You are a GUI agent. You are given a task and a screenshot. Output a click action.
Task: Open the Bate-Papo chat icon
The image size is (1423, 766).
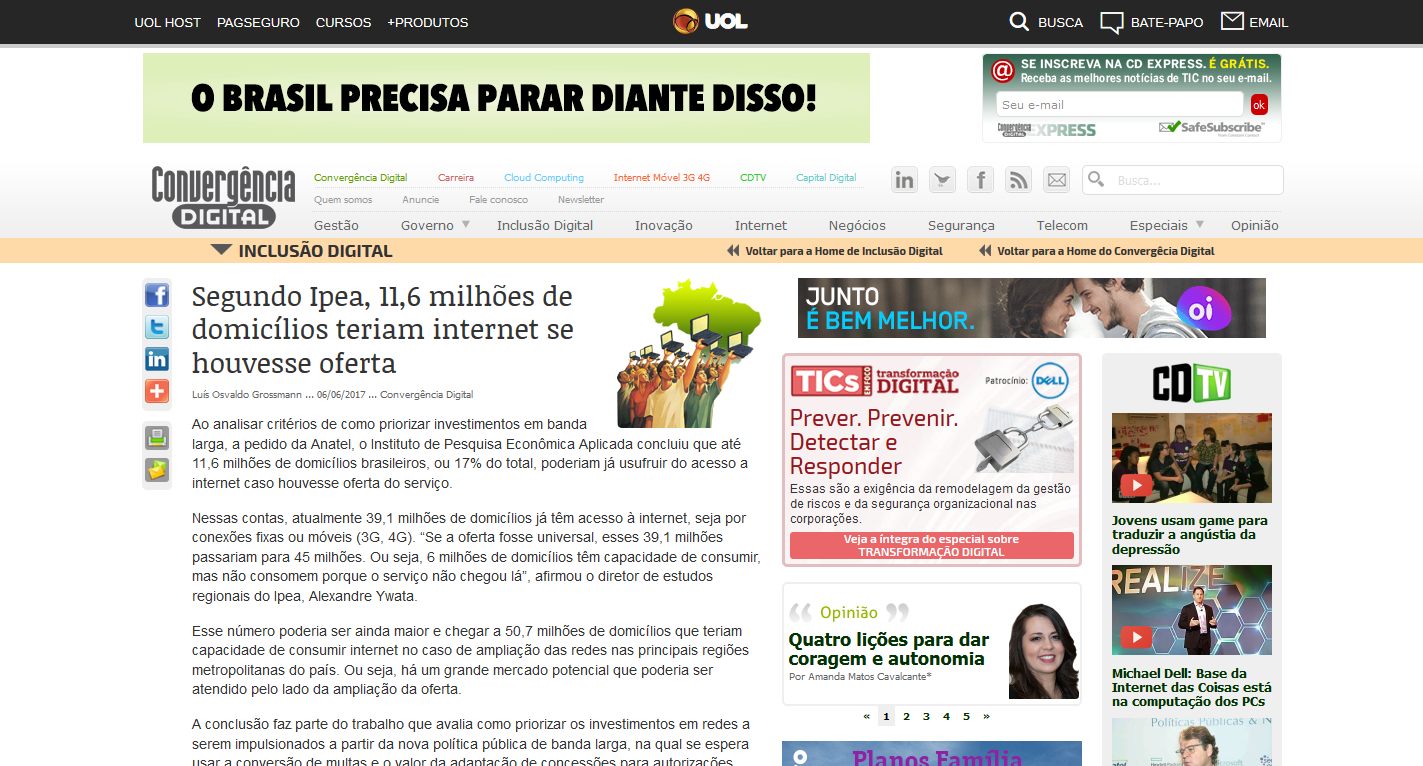coord(1112,22)
